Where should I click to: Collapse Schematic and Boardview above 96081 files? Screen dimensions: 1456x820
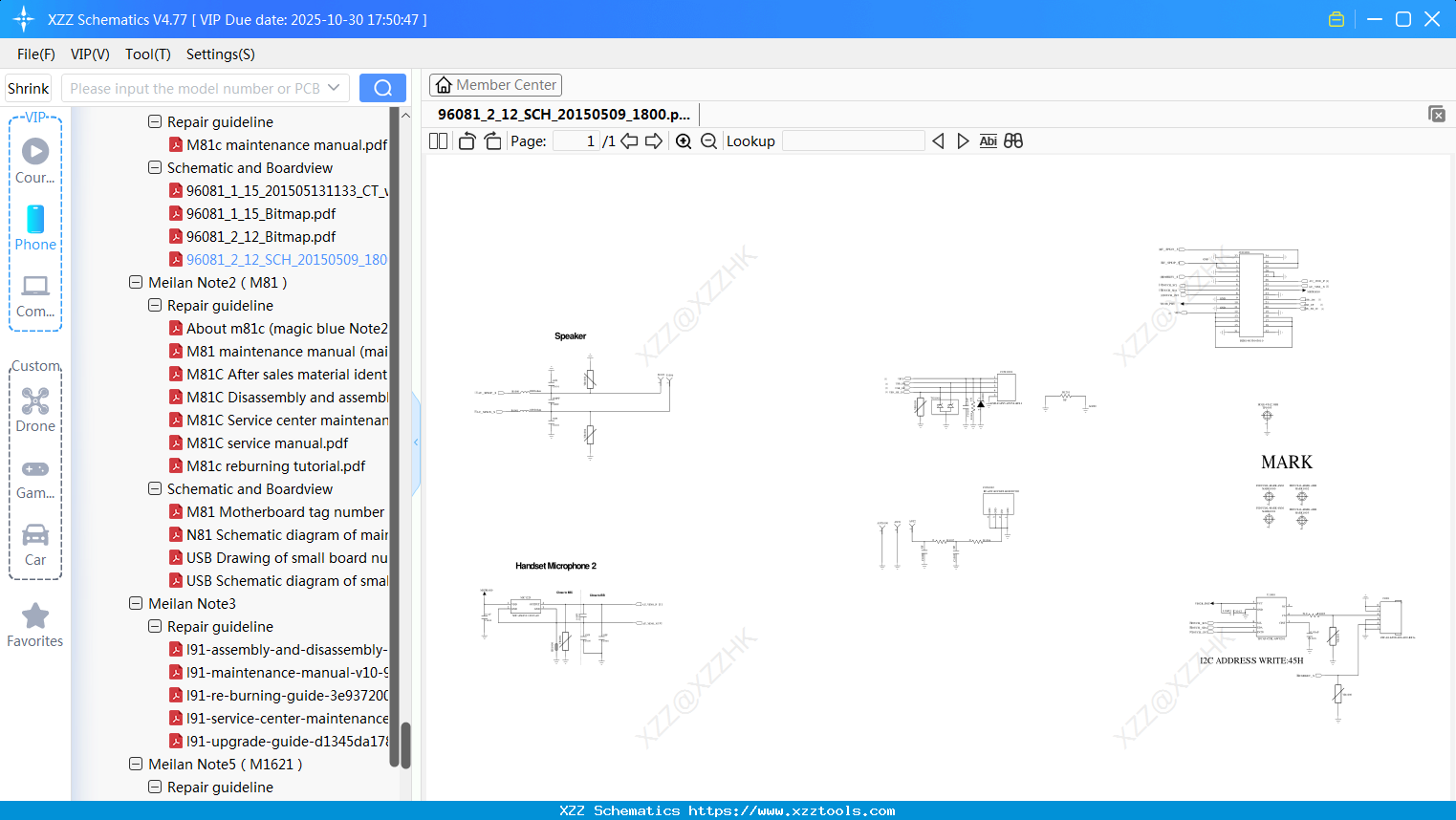(155, 168)
